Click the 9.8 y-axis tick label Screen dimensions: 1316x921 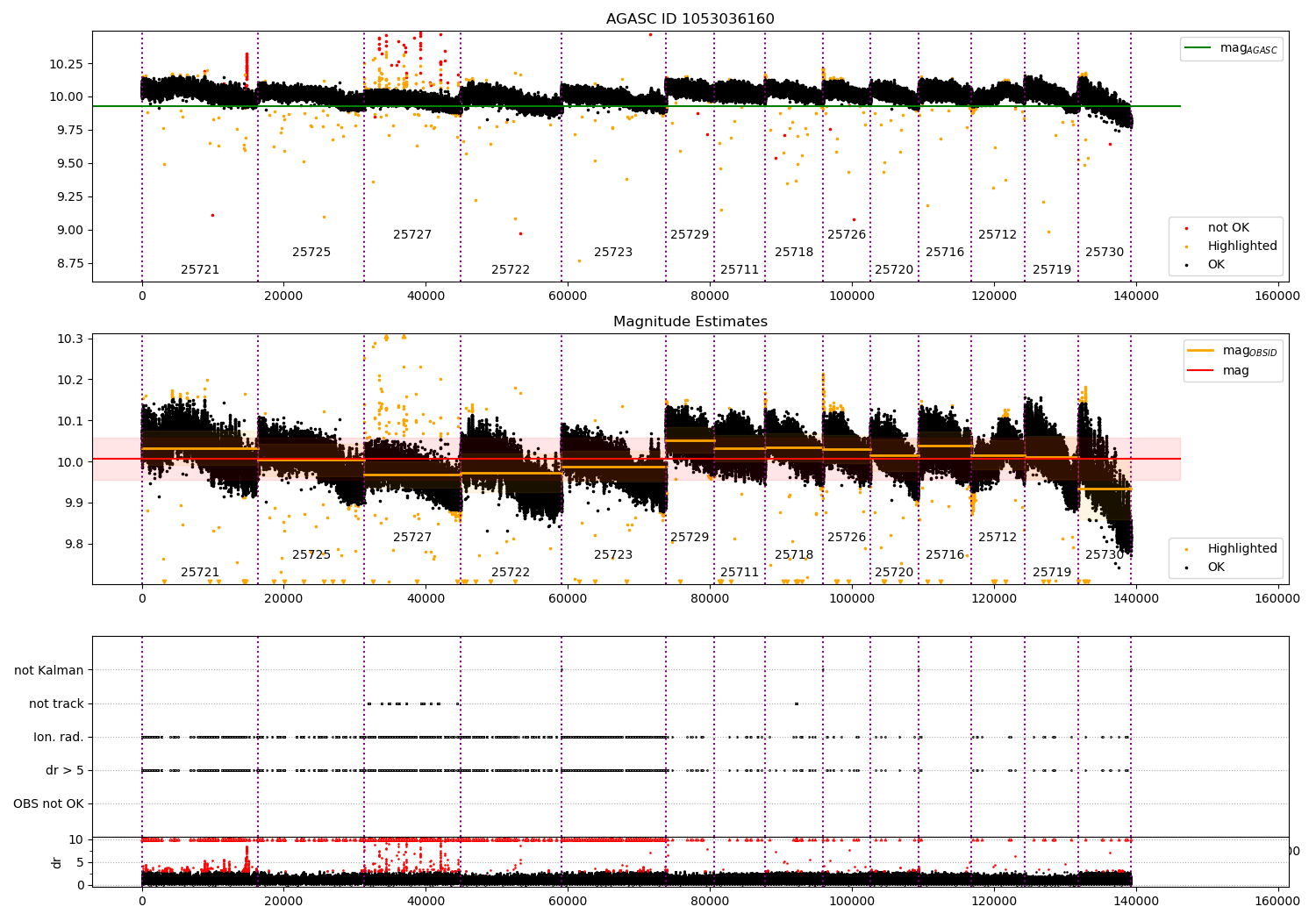point(73,545)
